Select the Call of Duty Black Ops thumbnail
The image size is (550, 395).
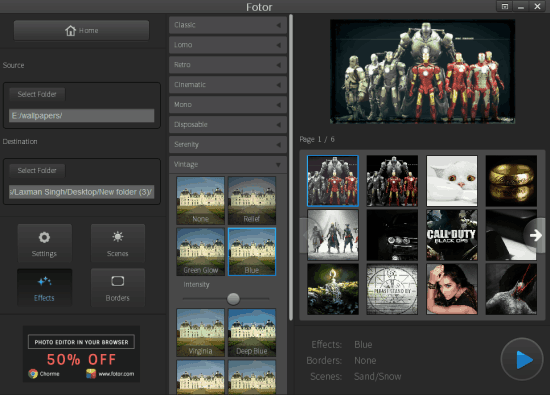(452, 235)
